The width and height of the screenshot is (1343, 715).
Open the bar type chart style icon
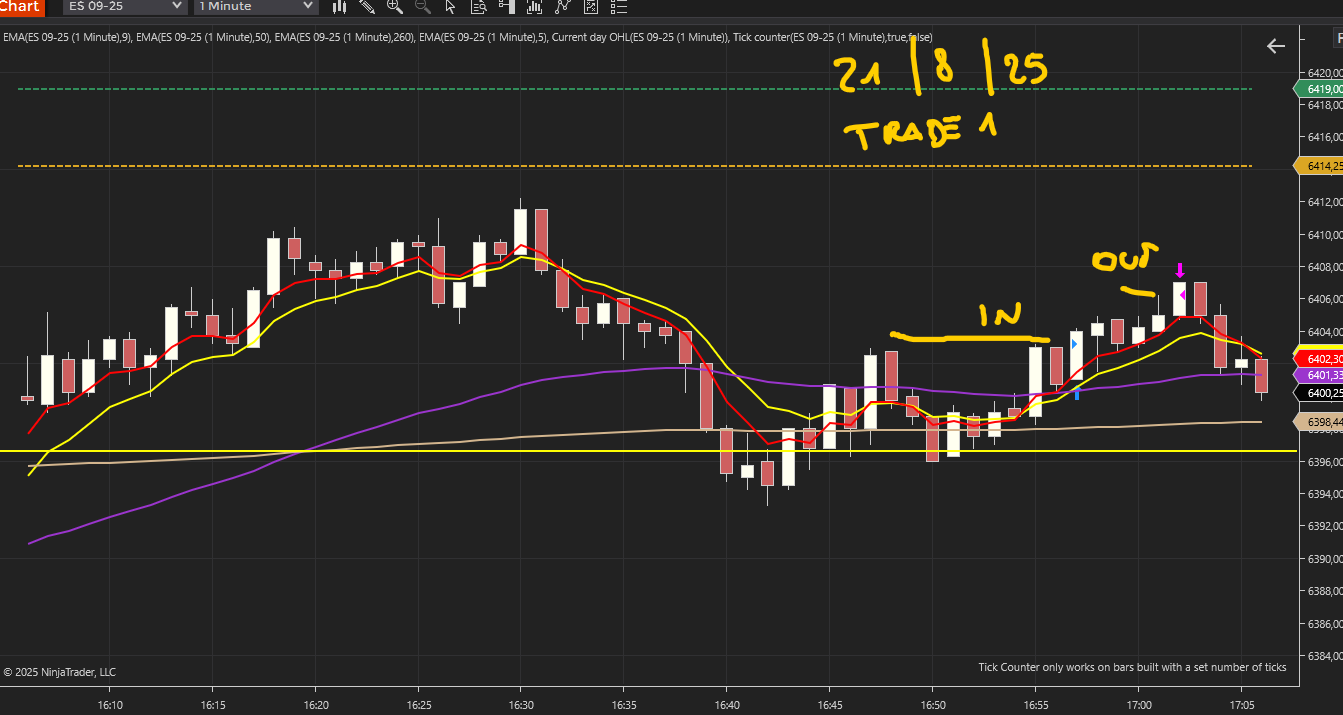(x=339, y=6)
